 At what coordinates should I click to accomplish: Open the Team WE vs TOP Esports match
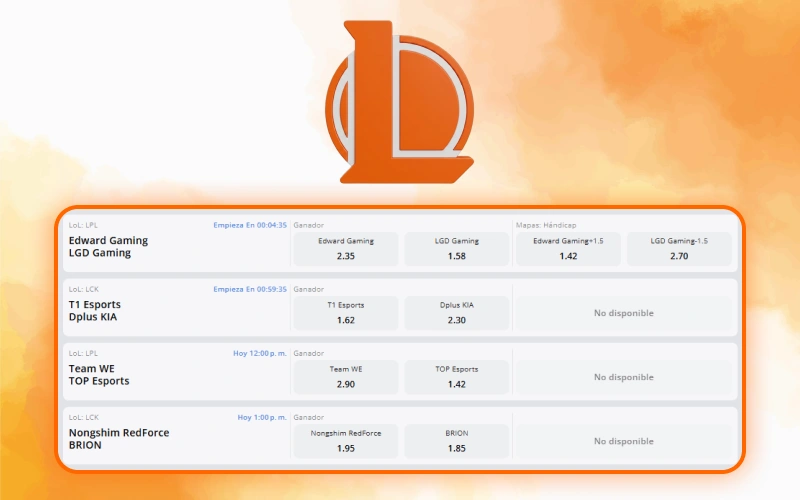coord(99,374)
